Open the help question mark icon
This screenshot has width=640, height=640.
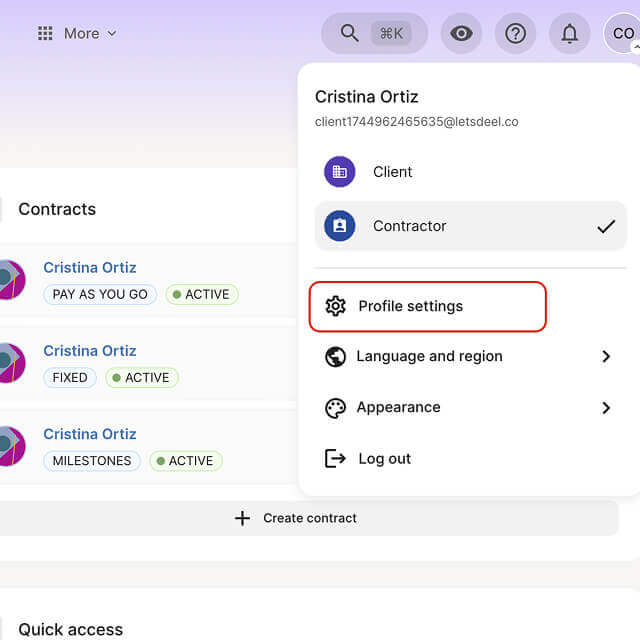pyautogui.click(x=515, y=33)
